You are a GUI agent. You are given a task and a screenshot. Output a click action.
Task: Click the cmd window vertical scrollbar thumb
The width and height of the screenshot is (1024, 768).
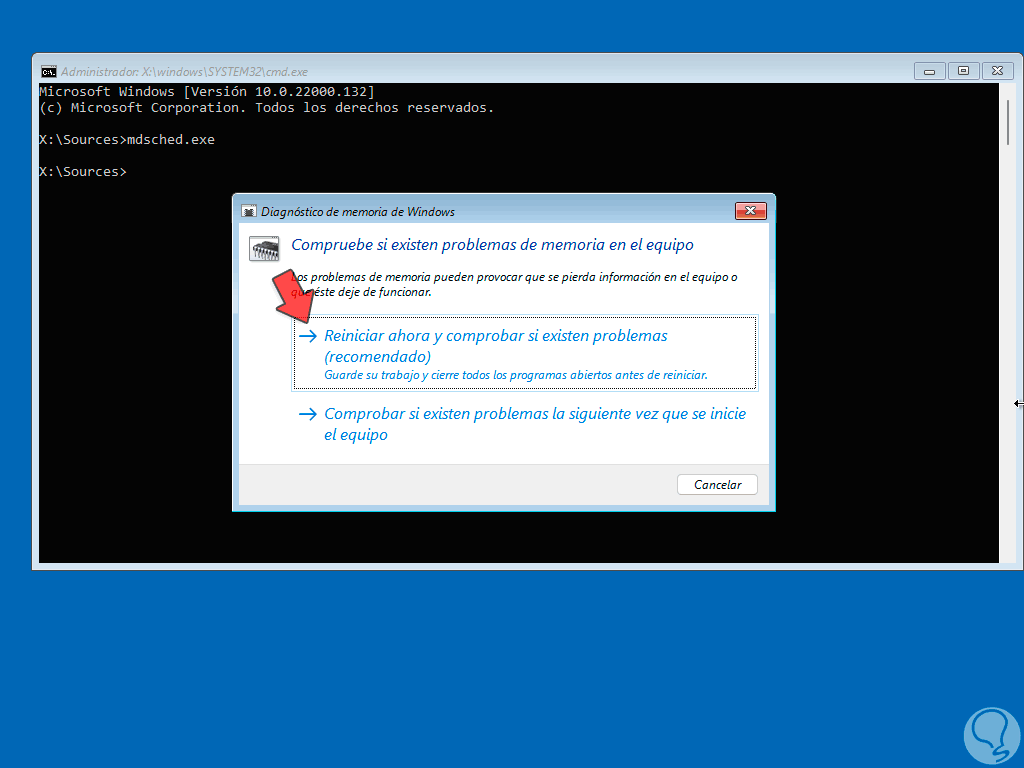click(x=1008, y=123)
